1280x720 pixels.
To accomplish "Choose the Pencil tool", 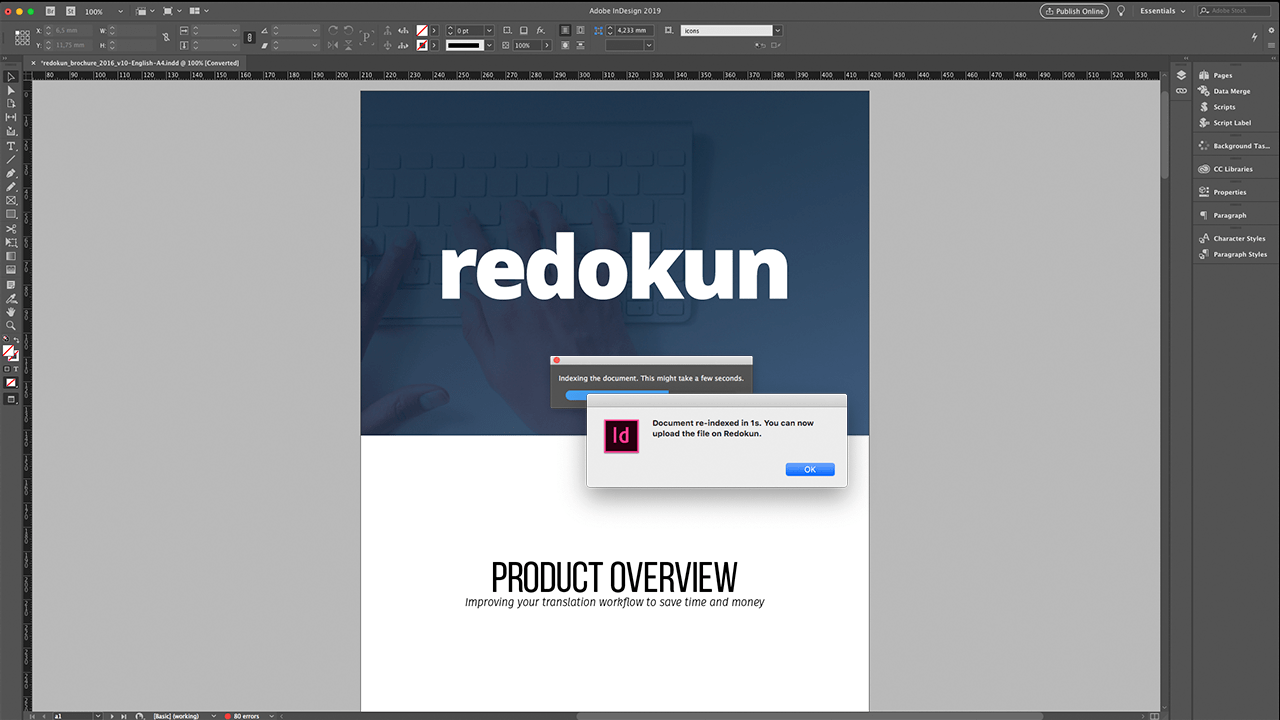I will (x=11, y=186).
